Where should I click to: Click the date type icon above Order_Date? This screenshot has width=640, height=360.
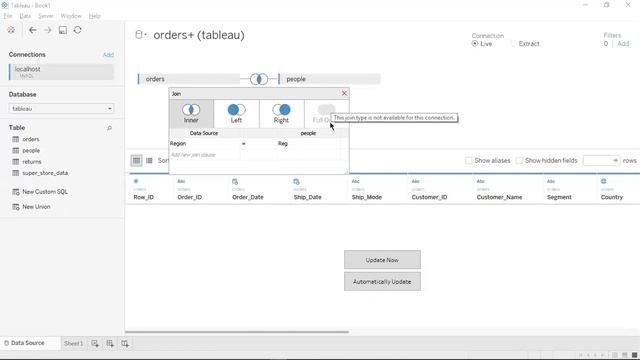(235, 181)
